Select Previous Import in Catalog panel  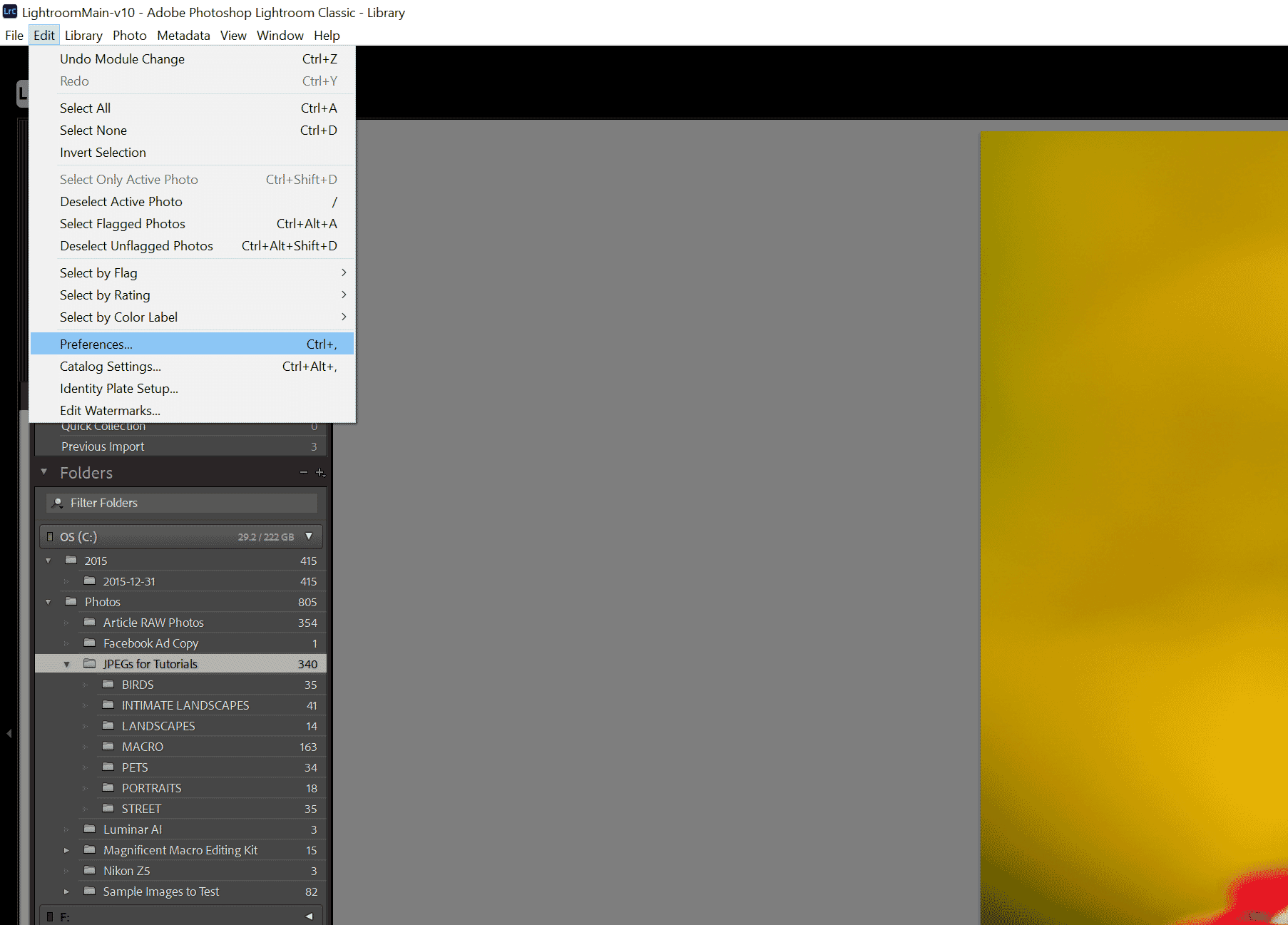103,446
